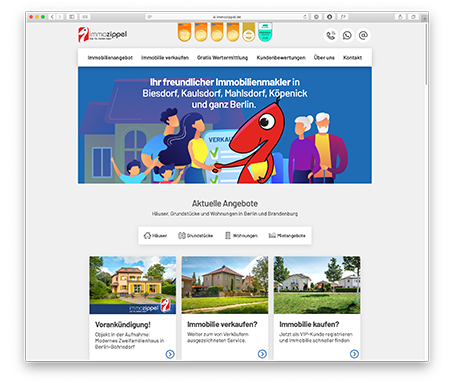Click the Safari share button
The height and width of the screenshot is (383, 455).
tap(400, 17)
